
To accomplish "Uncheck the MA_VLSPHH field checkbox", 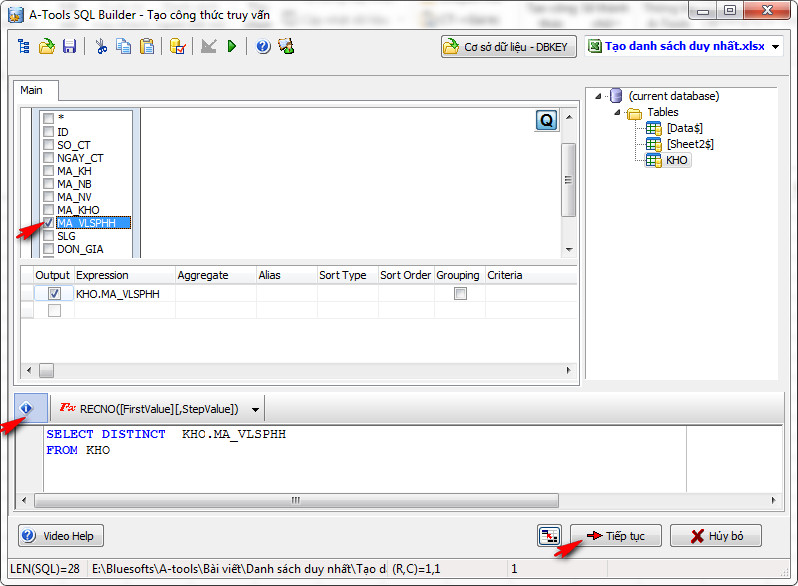I will tap(48, 223).
